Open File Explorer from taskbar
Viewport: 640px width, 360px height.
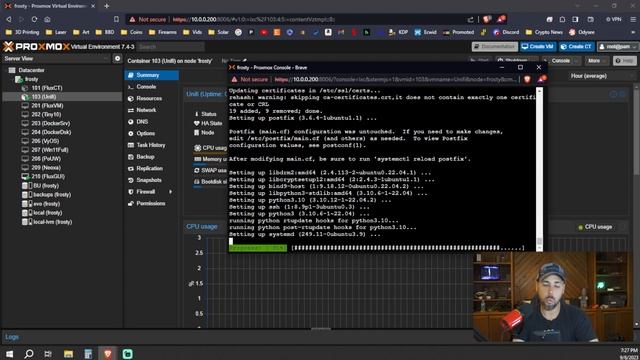pos(68,354)
